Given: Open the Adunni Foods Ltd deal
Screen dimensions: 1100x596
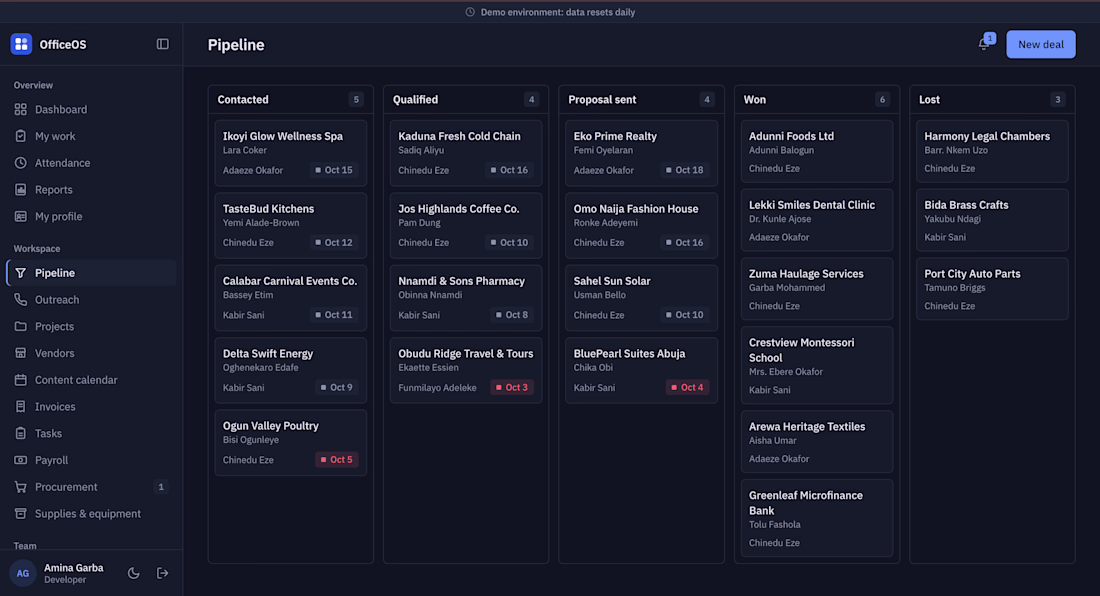Looking at the screenshot, I should (817, 151).
